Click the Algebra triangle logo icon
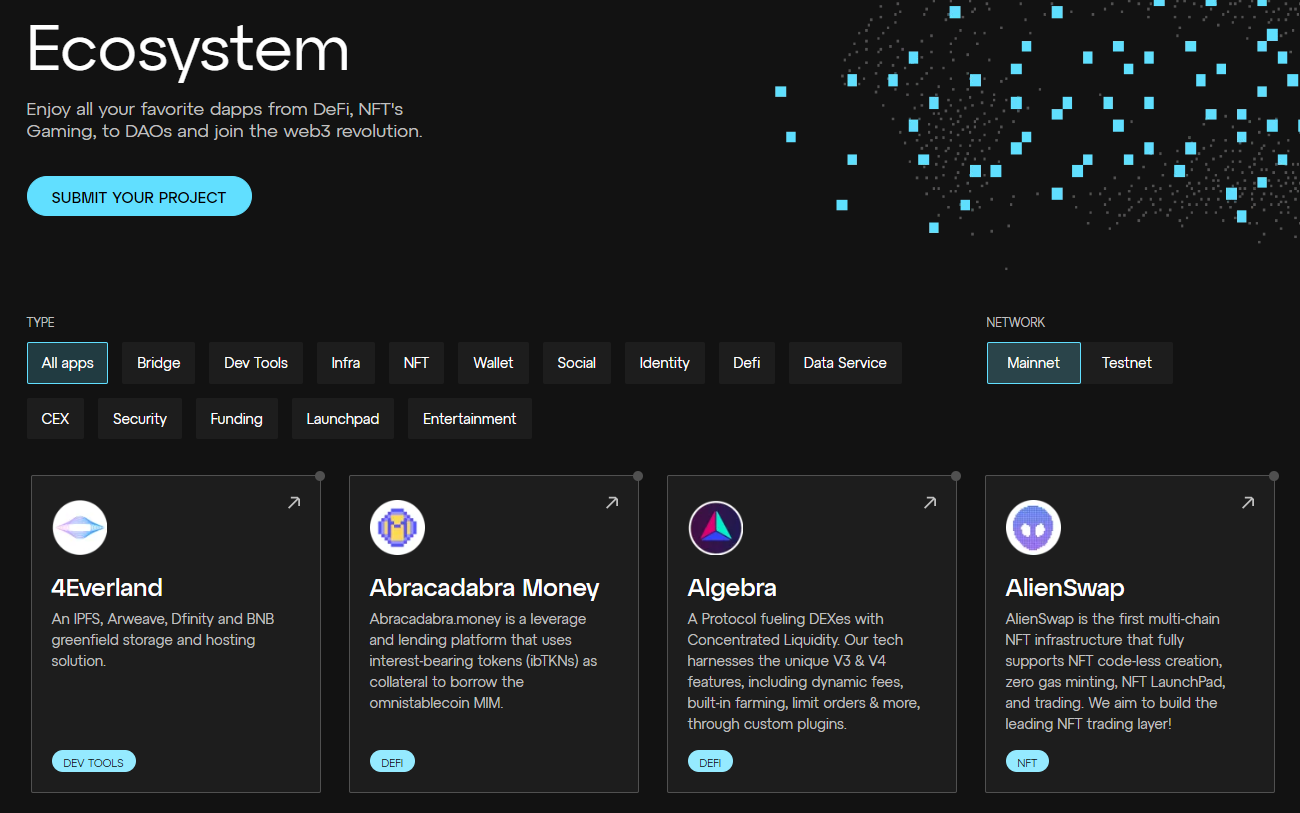1300x813 pixels. [x=715, y=527]
